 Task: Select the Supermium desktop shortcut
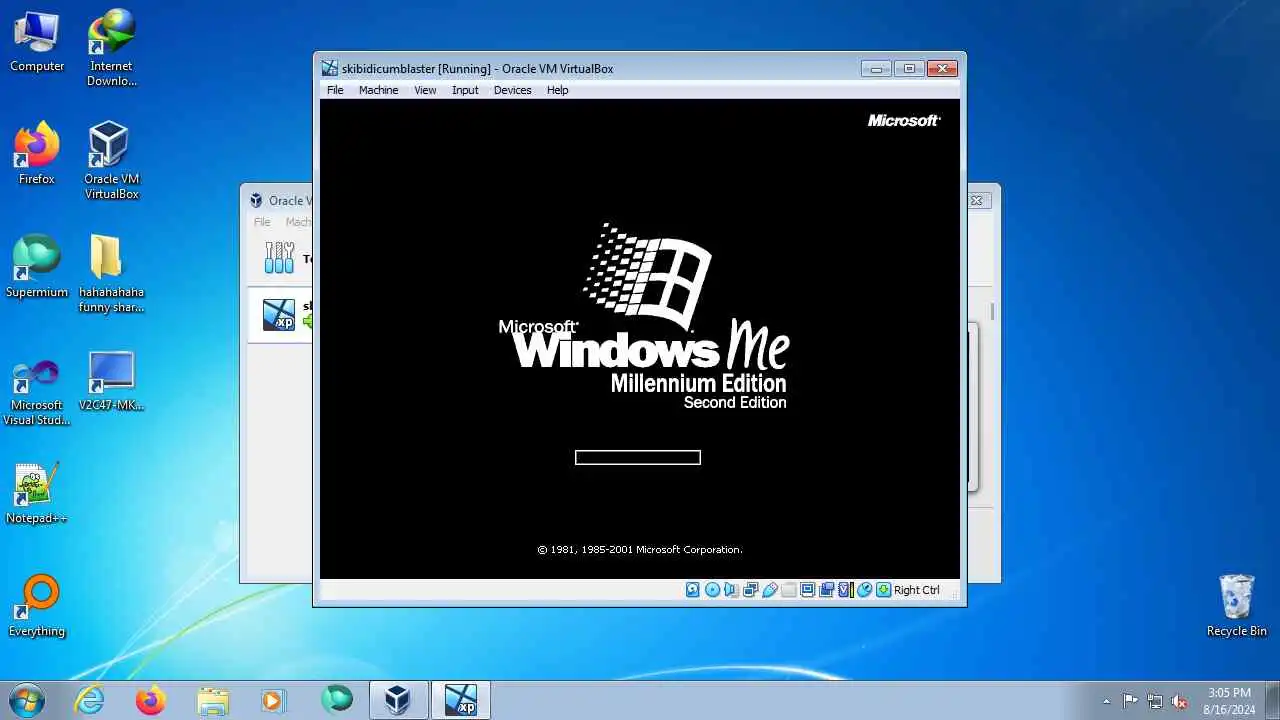[37, 267]
